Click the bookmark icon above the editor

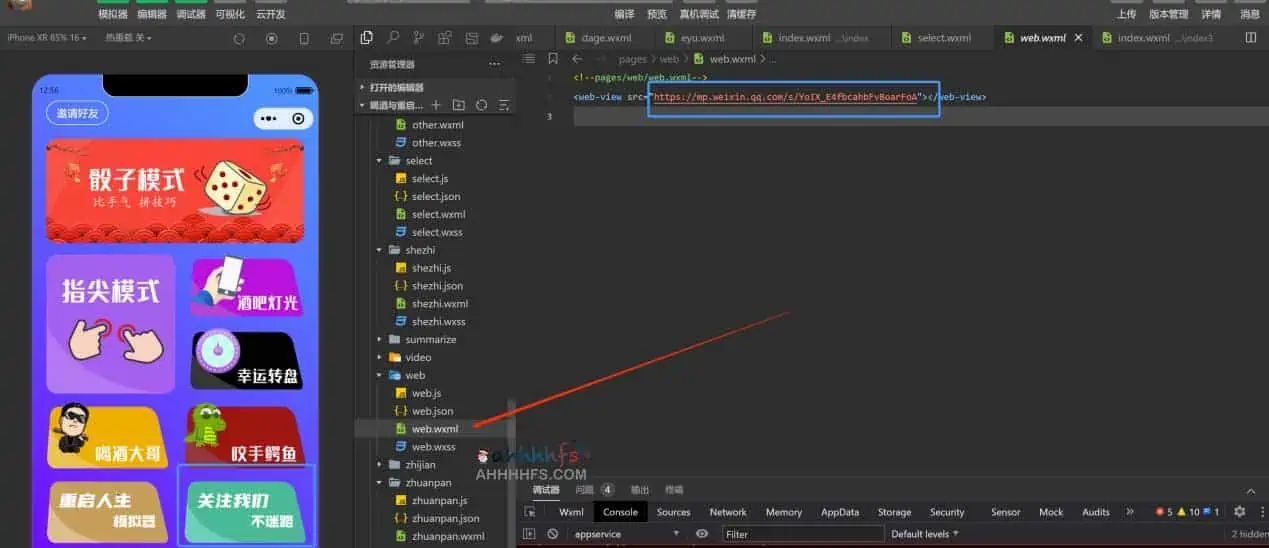(x=553, y=59)
